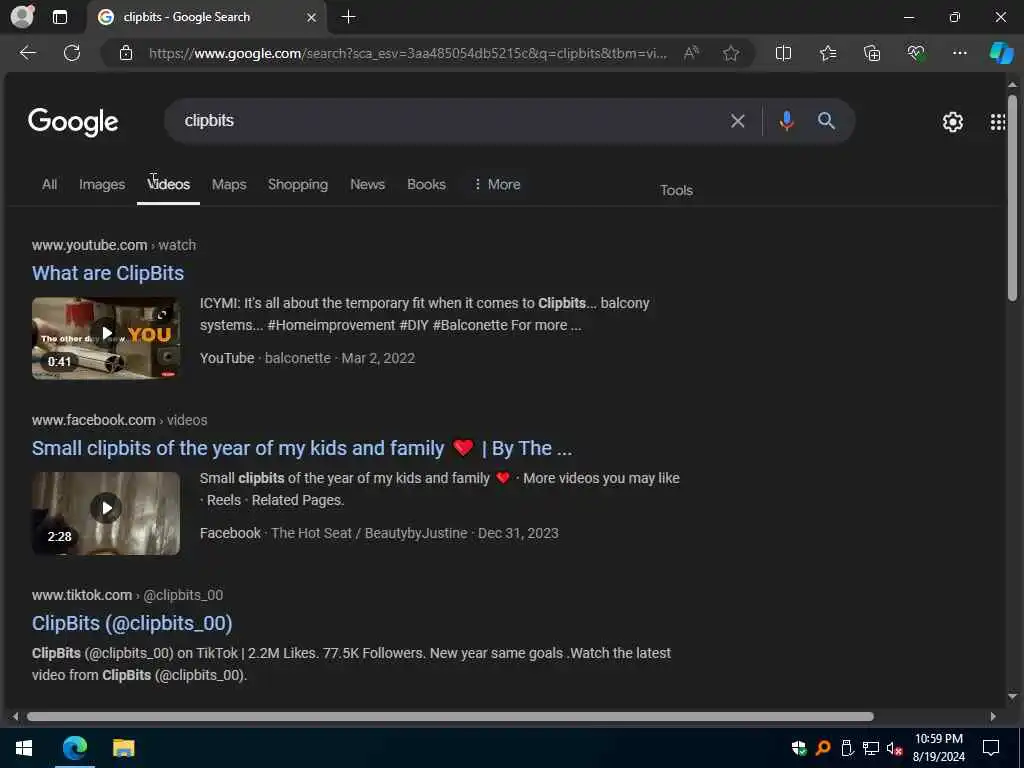View site information lock icon

pos(126,54)
